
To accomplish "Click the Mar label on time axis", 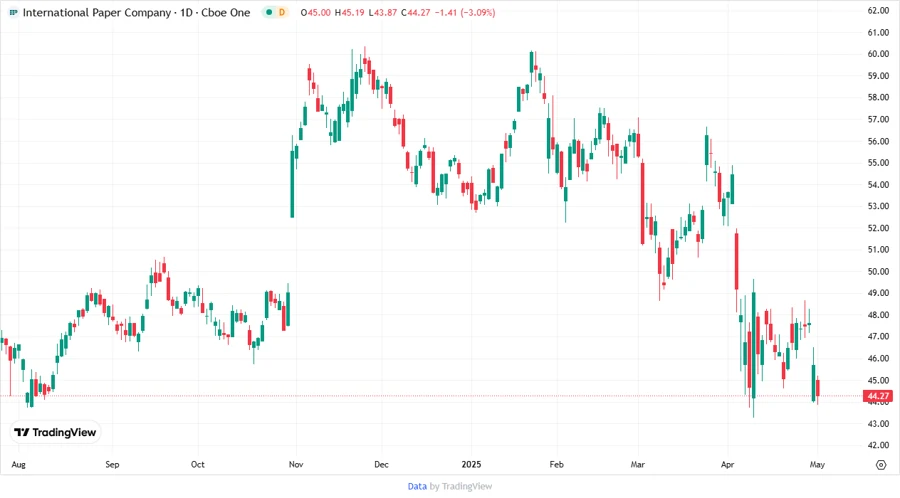I will (638, 465).
